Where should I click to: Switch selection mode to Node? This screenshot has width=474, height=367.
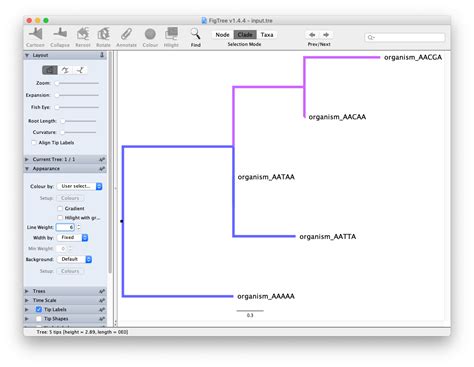tap(222, 35)
